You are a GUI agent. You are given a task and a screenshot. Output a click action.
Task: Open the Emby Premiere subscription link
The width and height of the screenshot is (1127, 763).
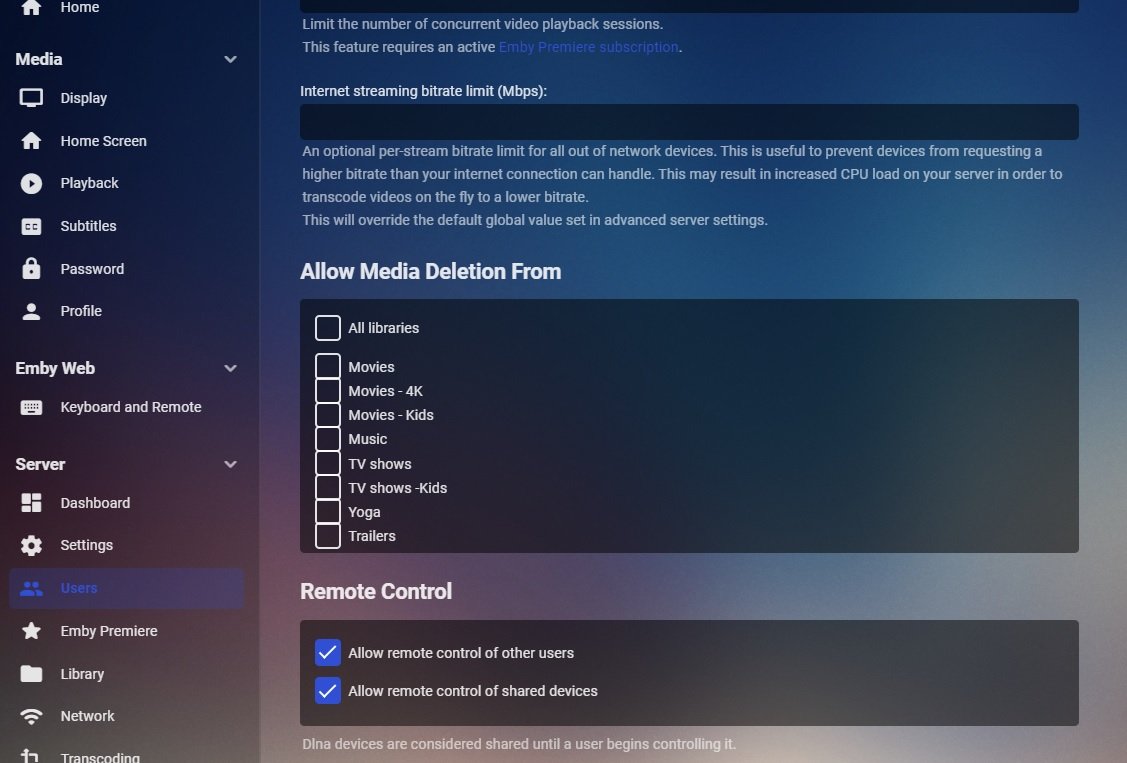[588, 47]
